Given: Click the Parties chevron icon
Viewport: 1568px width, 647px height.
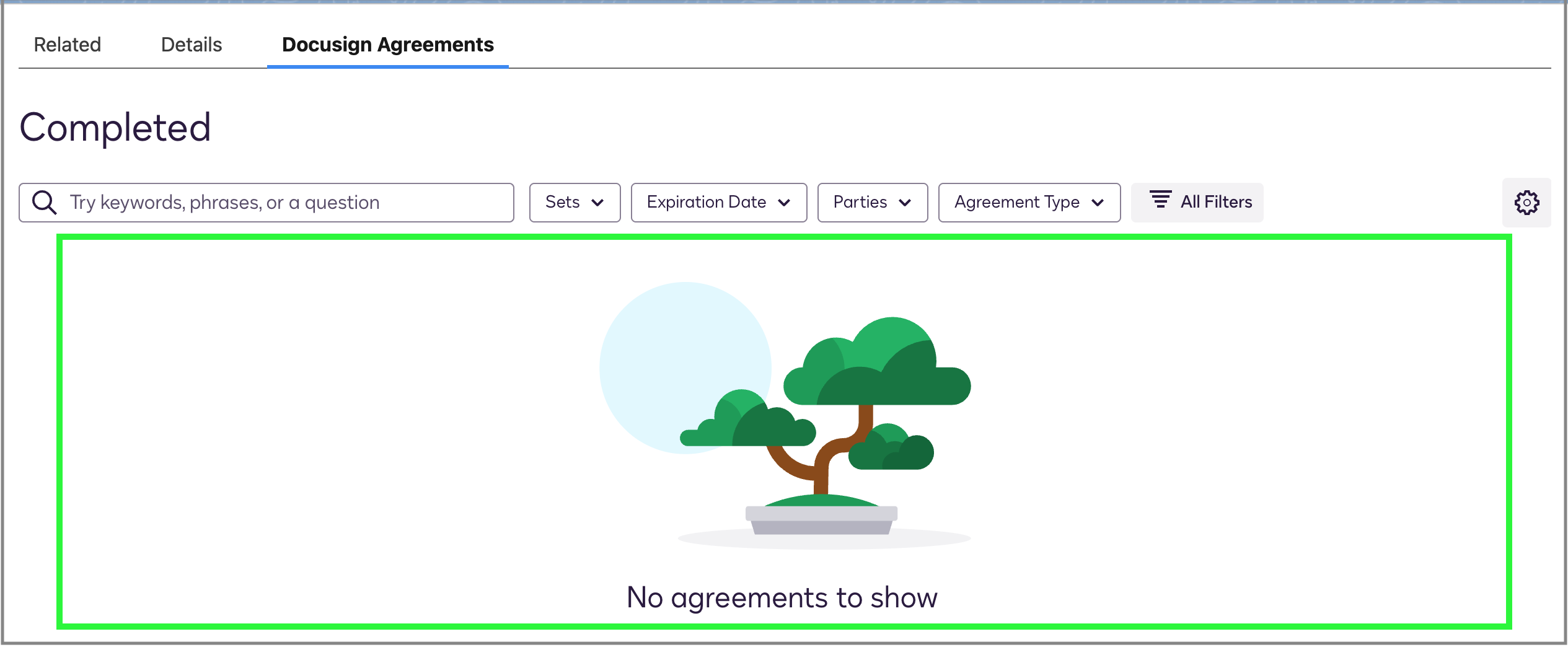Looking at the screenshot, I should click(905, 203).
